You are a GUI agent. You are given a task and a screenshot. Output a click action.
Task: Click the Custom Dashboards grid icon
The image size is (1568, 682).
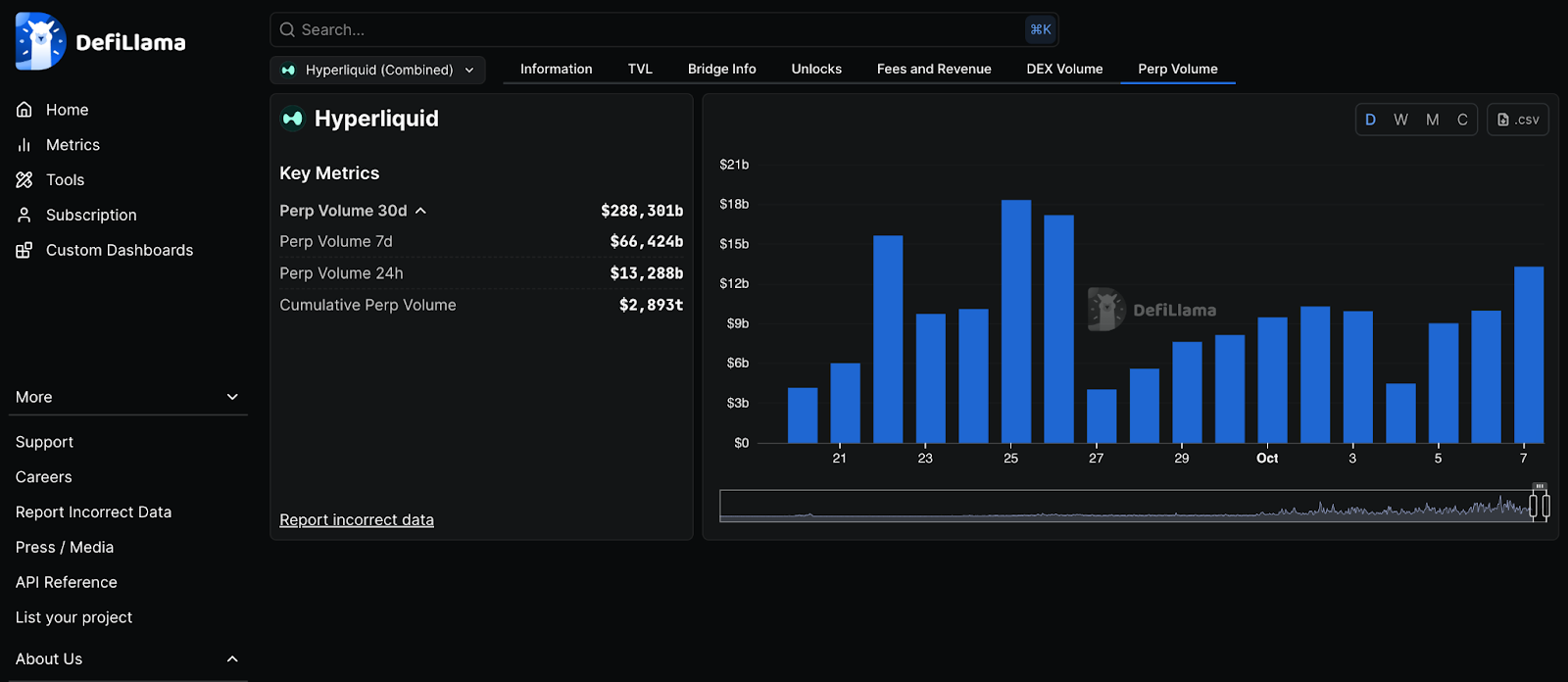click(x=24, y=250)
